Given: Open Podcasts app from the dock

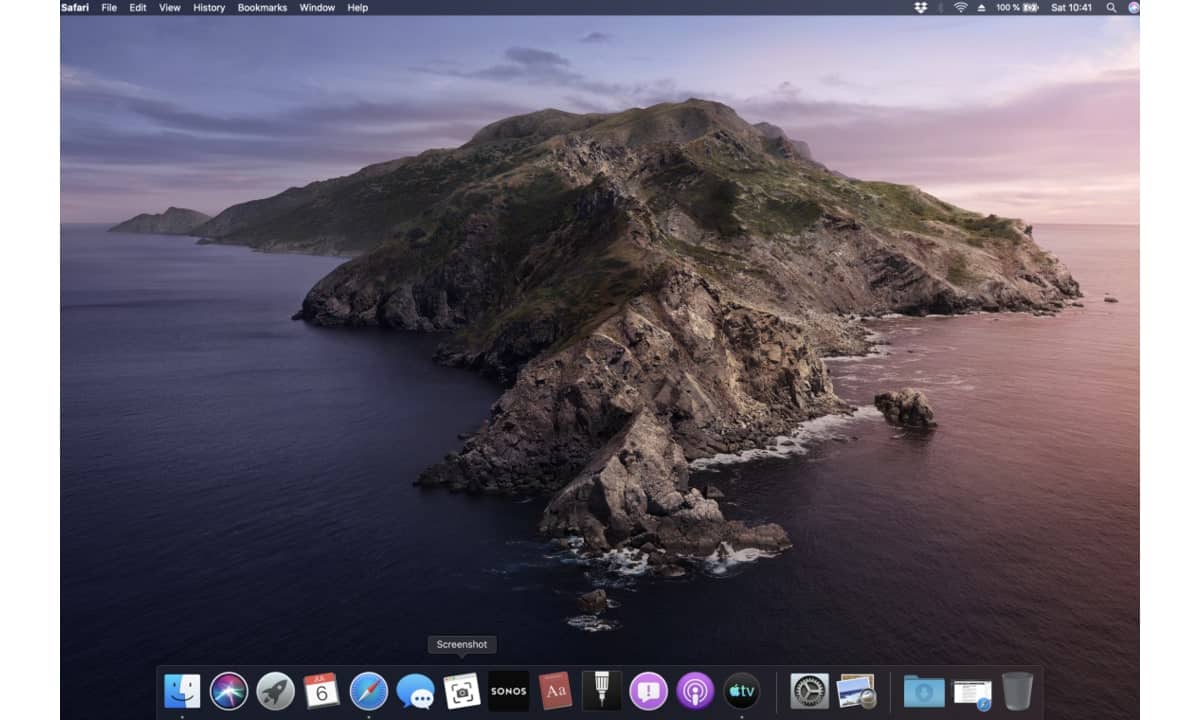Looking at the screenshot, I should coord(695,691).
